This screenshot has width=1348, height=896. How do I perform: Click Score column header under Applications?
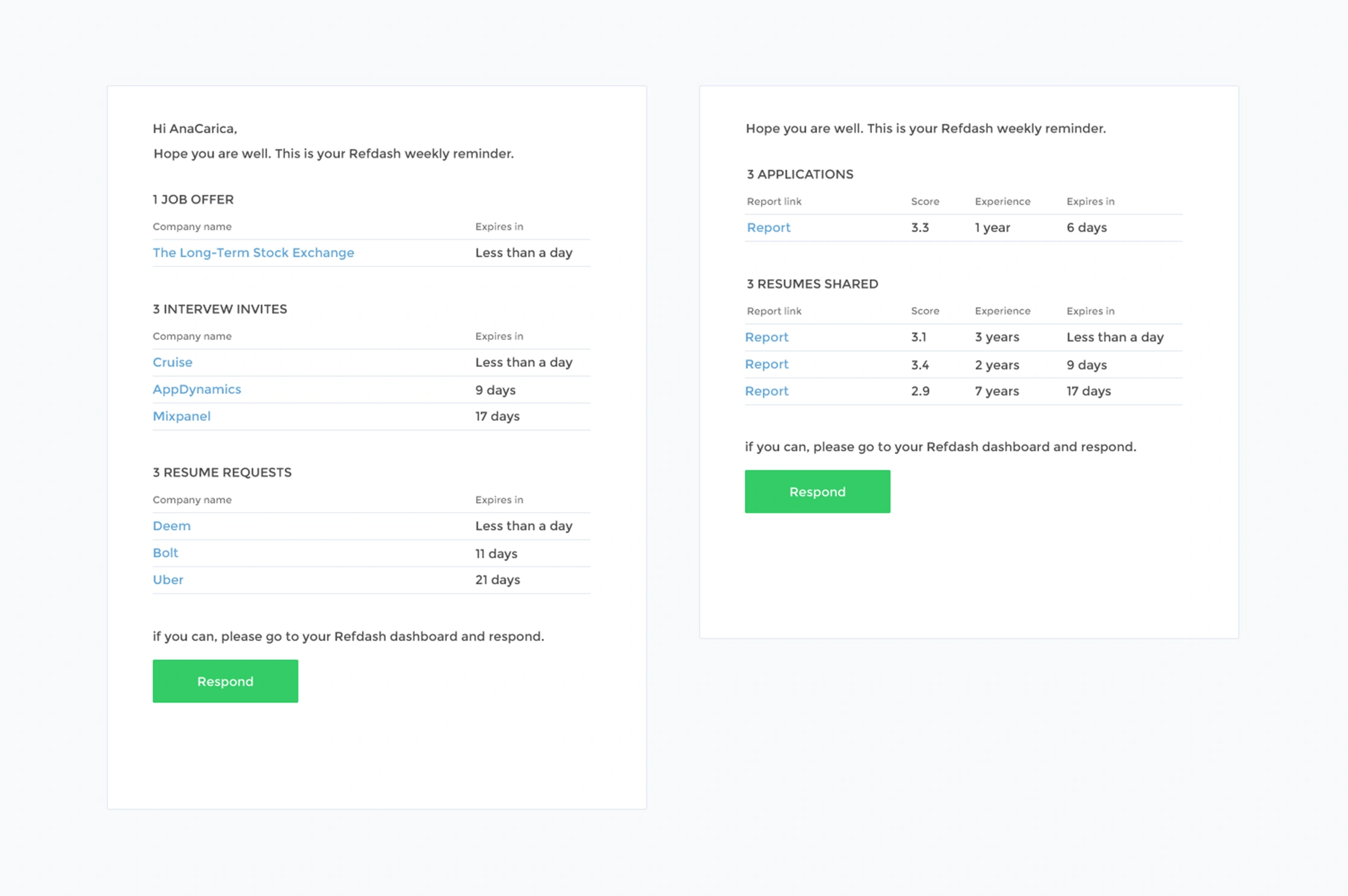(925, 202)
